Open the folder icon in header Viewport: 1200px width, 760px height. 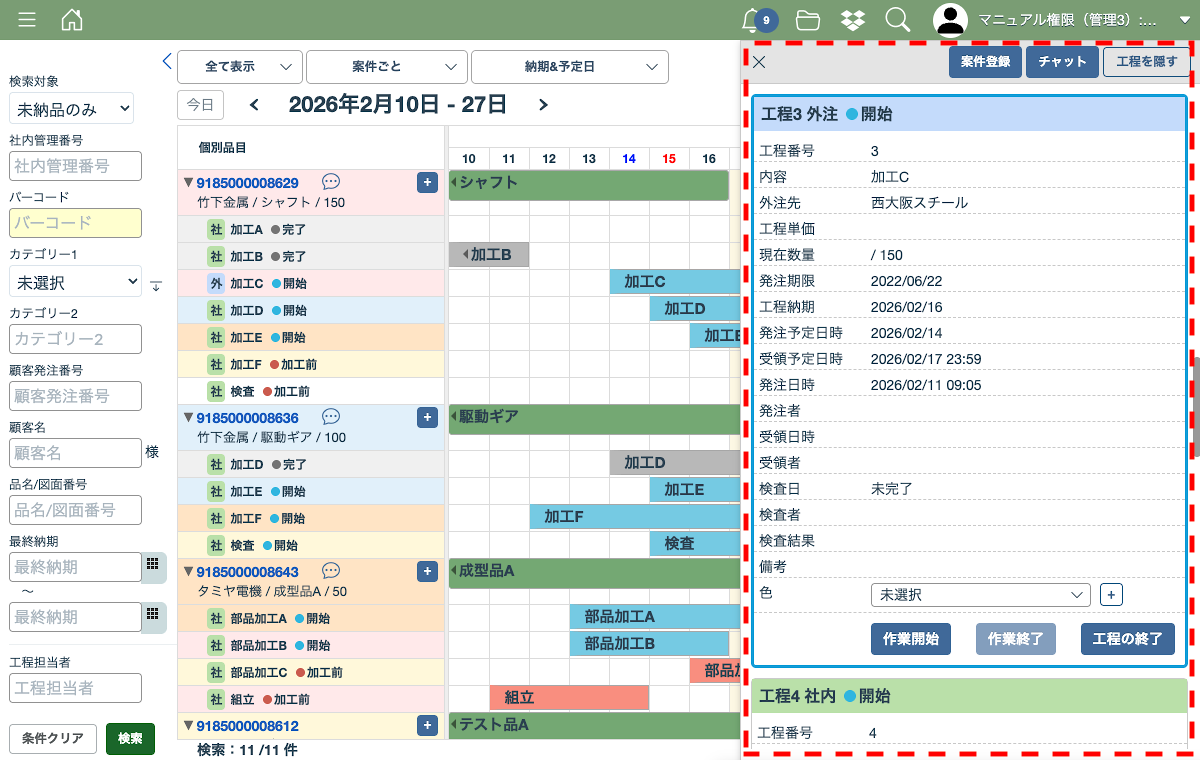(808, 20)
